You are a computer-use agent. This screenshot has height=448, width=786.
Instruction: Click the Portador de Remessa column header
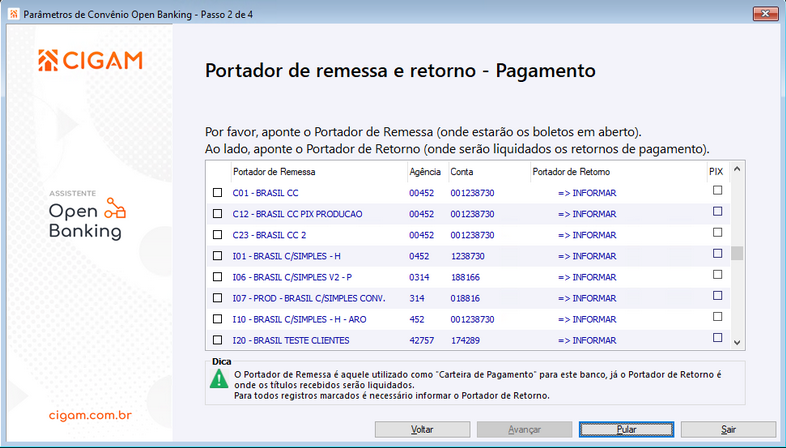coord(319,172)
